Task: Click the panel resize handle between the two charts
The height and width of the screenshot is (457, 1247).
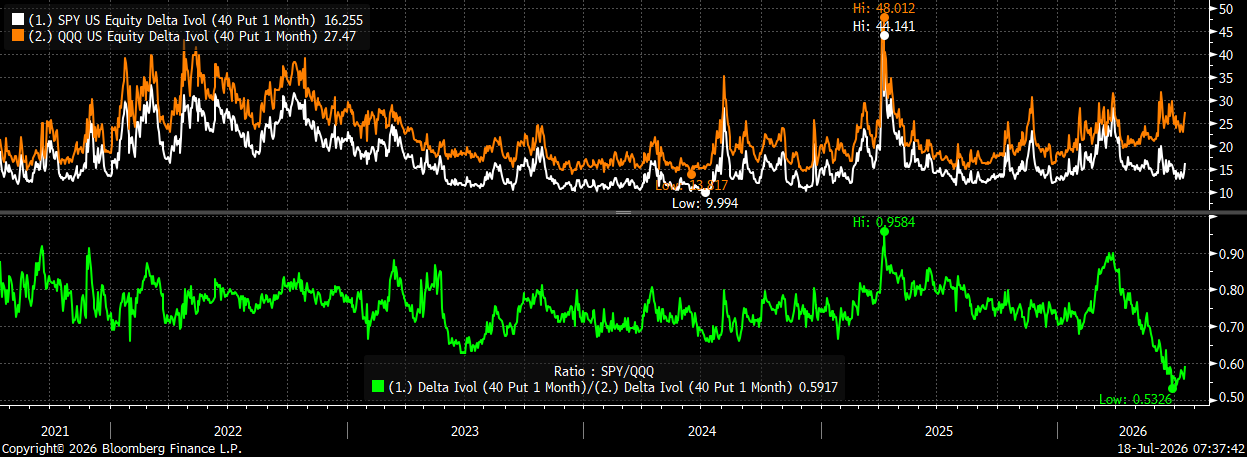Action: 623,213
